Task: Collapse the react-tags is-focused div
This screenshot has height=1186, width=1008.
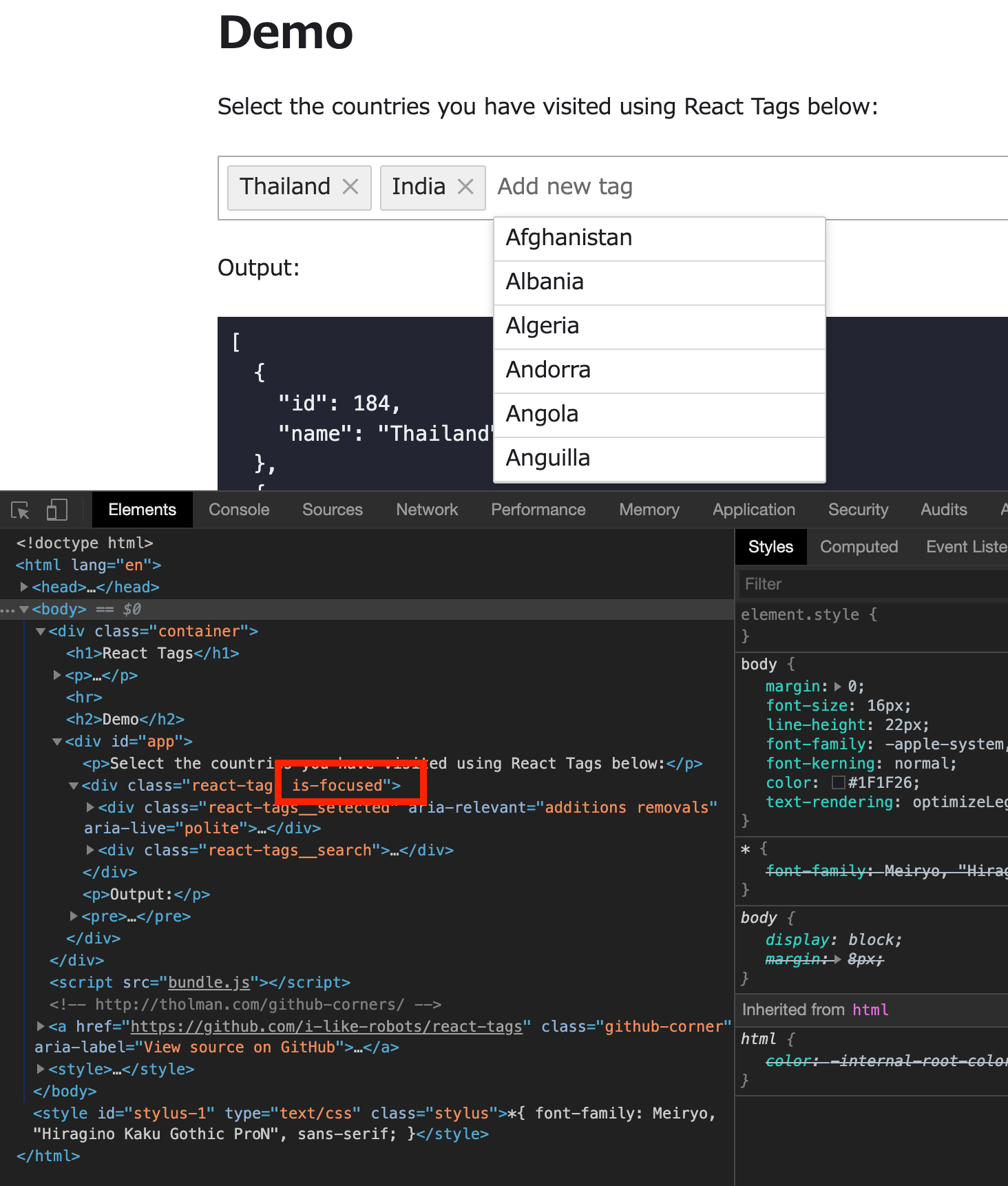Action: tap(74, 786)
